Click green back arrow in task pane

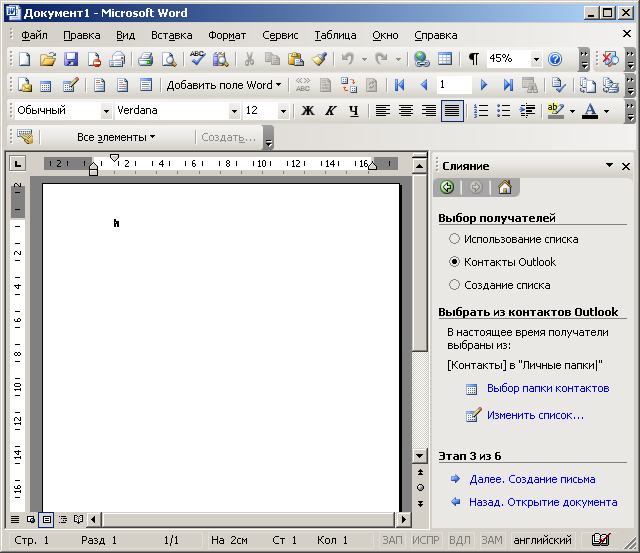pyautogui.click(x=447, y=187)
